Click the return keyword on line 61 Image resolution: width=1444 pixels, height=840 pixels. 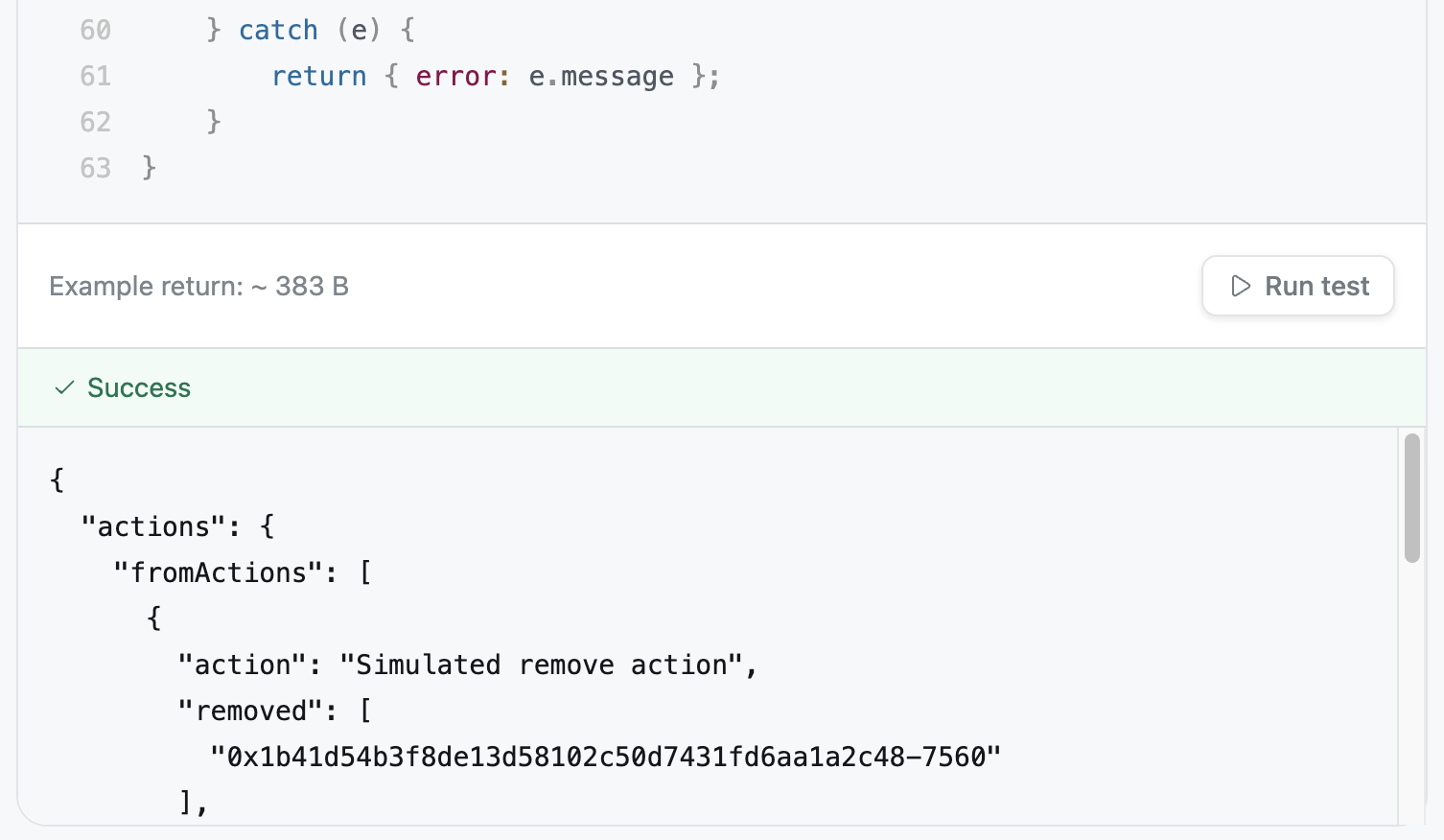tap(319, 76)
